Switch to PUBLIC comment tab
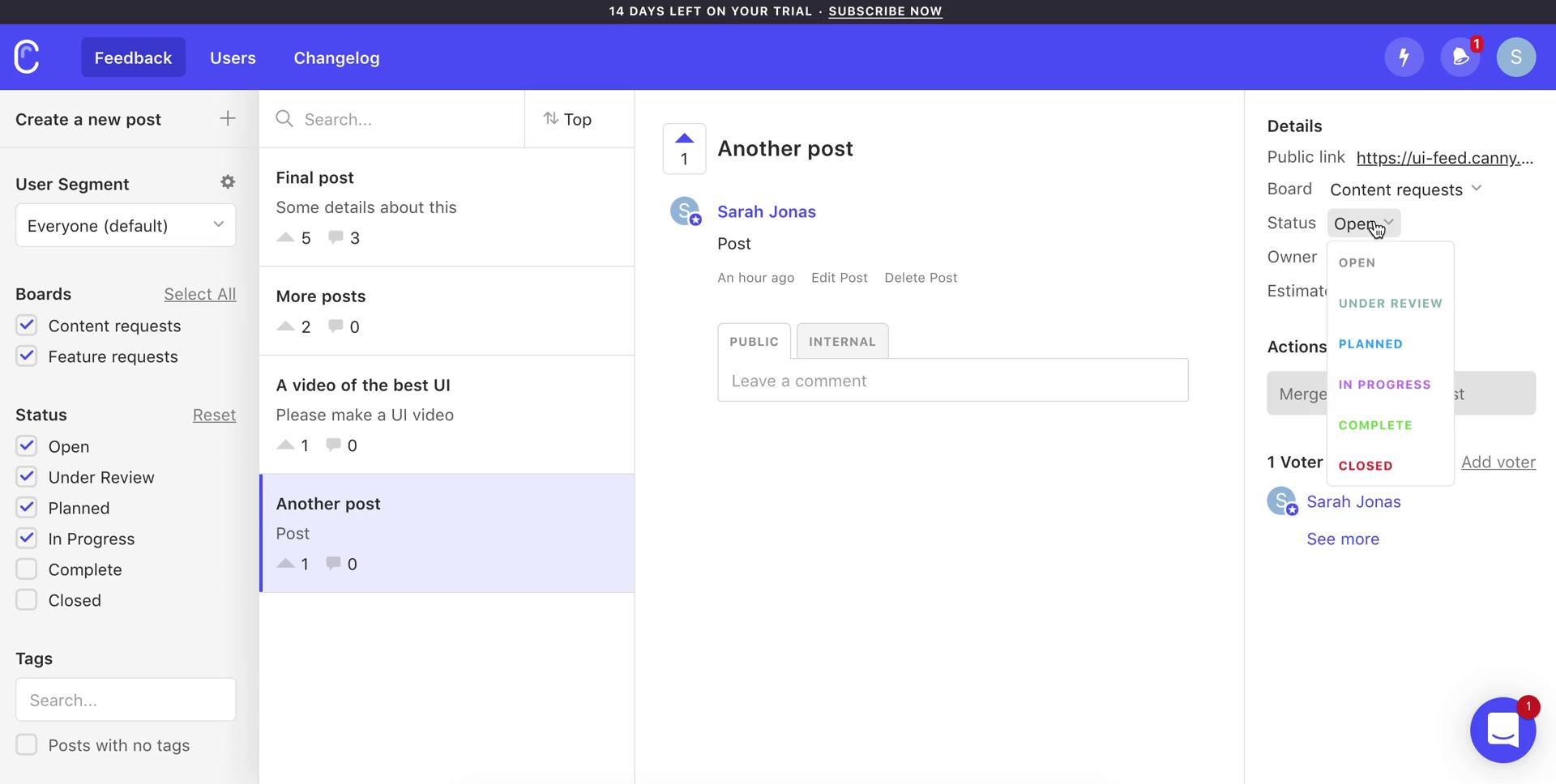This screenshot has height=784, width=1556. click(x=754, y=341)
